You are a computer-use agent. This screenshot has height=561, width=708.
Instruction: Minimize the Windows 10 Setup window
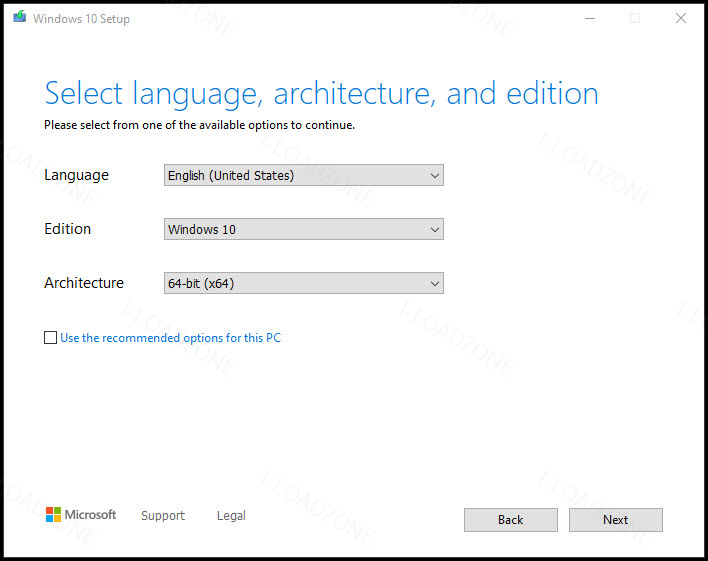click(x=590, y=19)
